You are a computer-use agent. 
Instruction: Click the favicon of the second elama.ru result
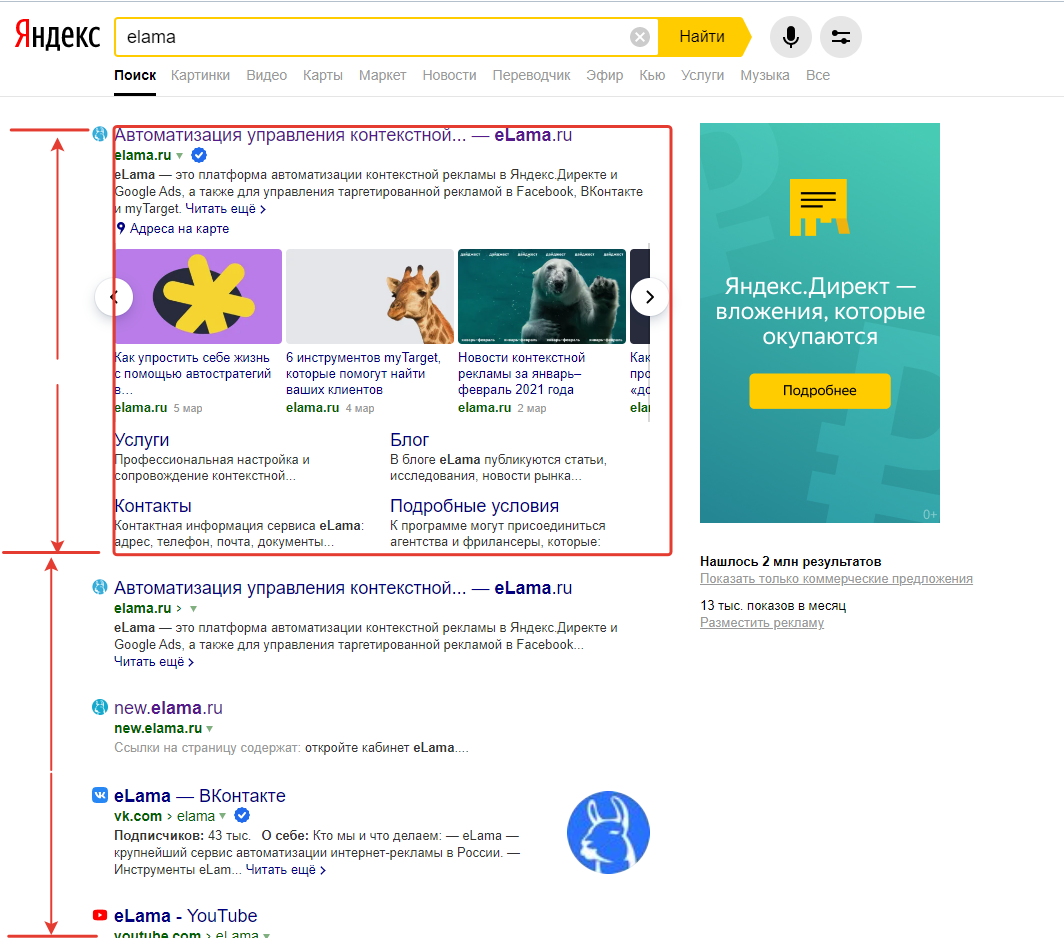tap(100, 587)
